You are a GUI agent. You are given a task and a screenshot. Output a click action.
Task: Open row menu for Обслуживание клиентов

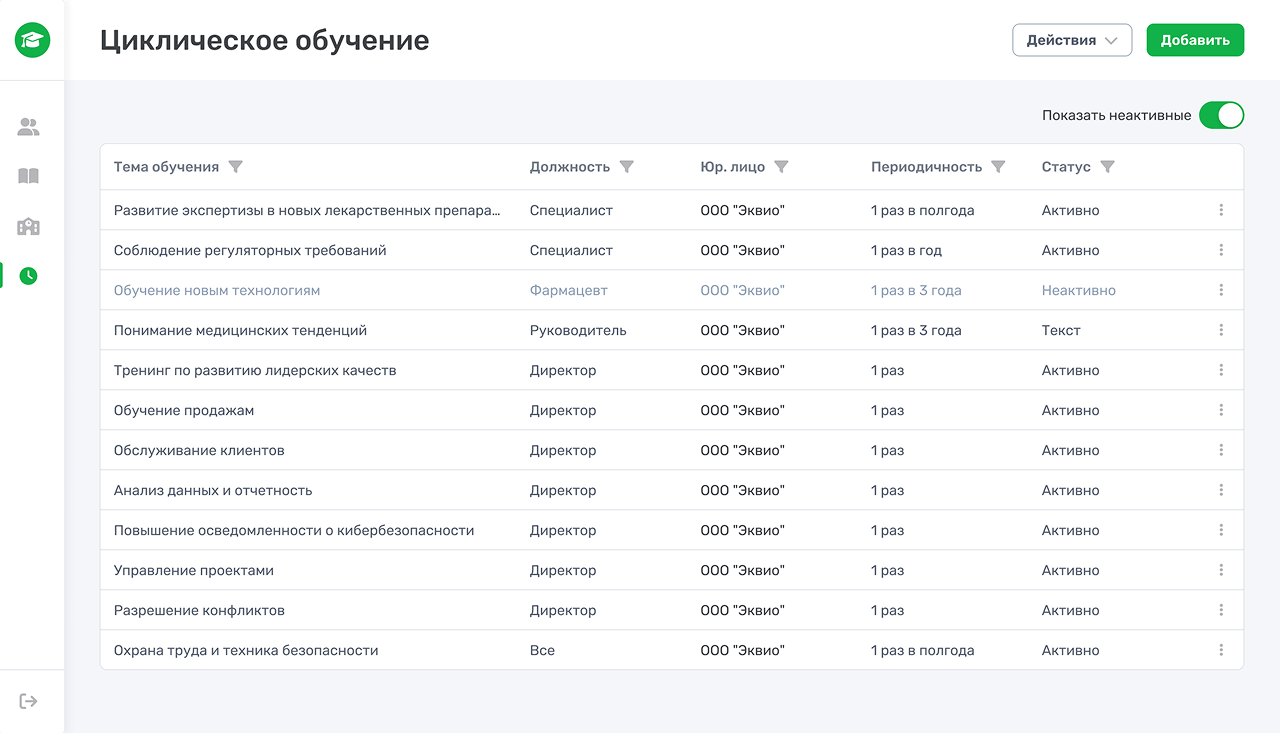(1221, 450)
